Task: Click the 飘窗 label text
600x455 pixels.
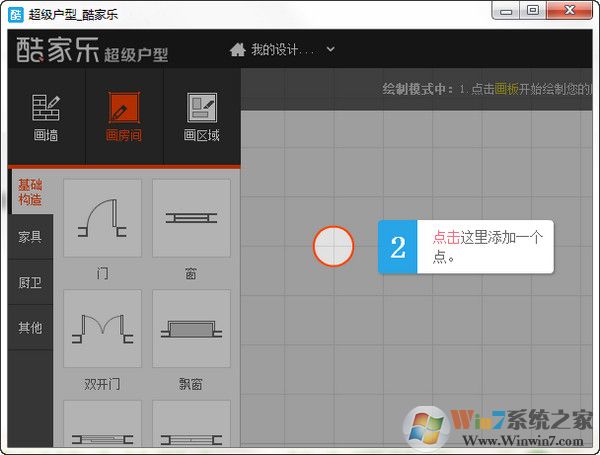Action: [191, 384]
